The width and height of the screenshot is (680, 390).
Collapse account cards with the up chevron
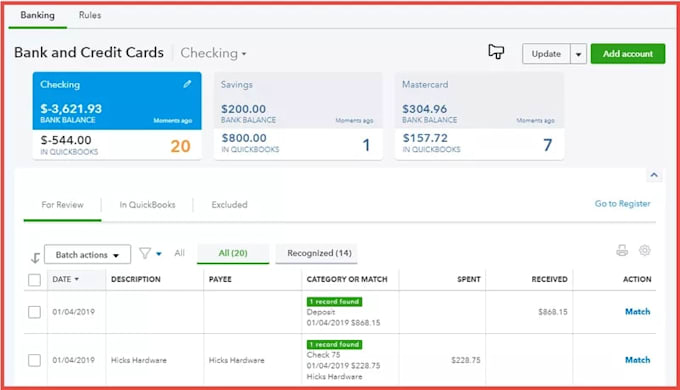(654, 175)
